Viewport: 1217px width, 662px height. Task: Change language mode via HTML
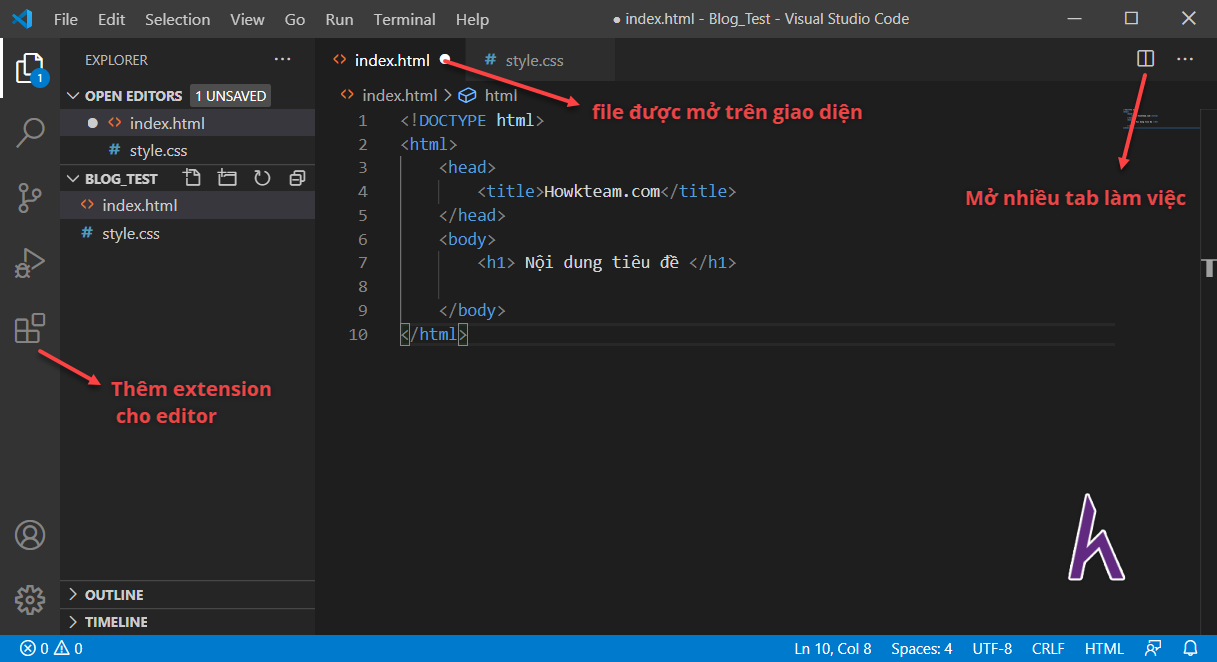[1104, 648]
